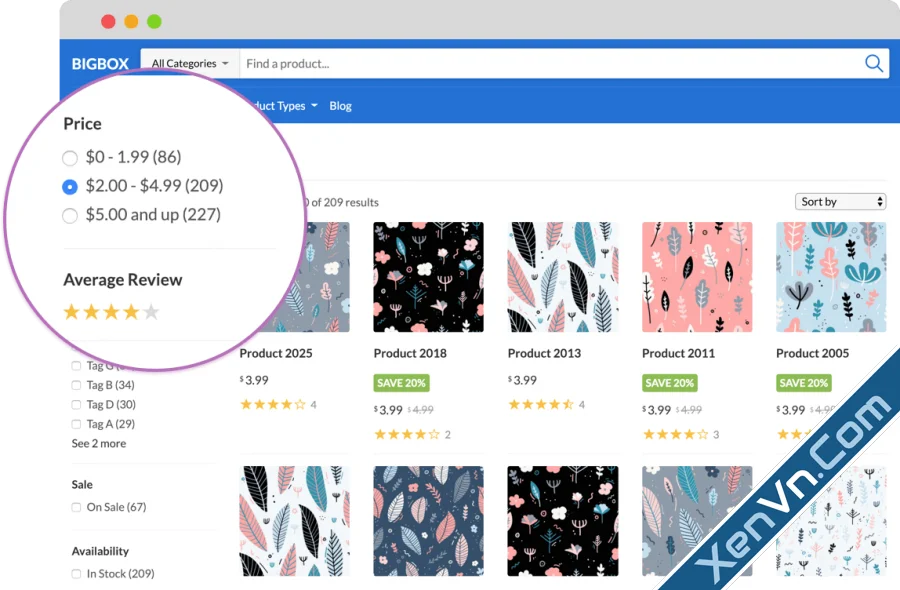This screenshot has height=590, width=900.
Task: Click the SAVE 20% badge on Product 2018
Action: pos(402,383)
